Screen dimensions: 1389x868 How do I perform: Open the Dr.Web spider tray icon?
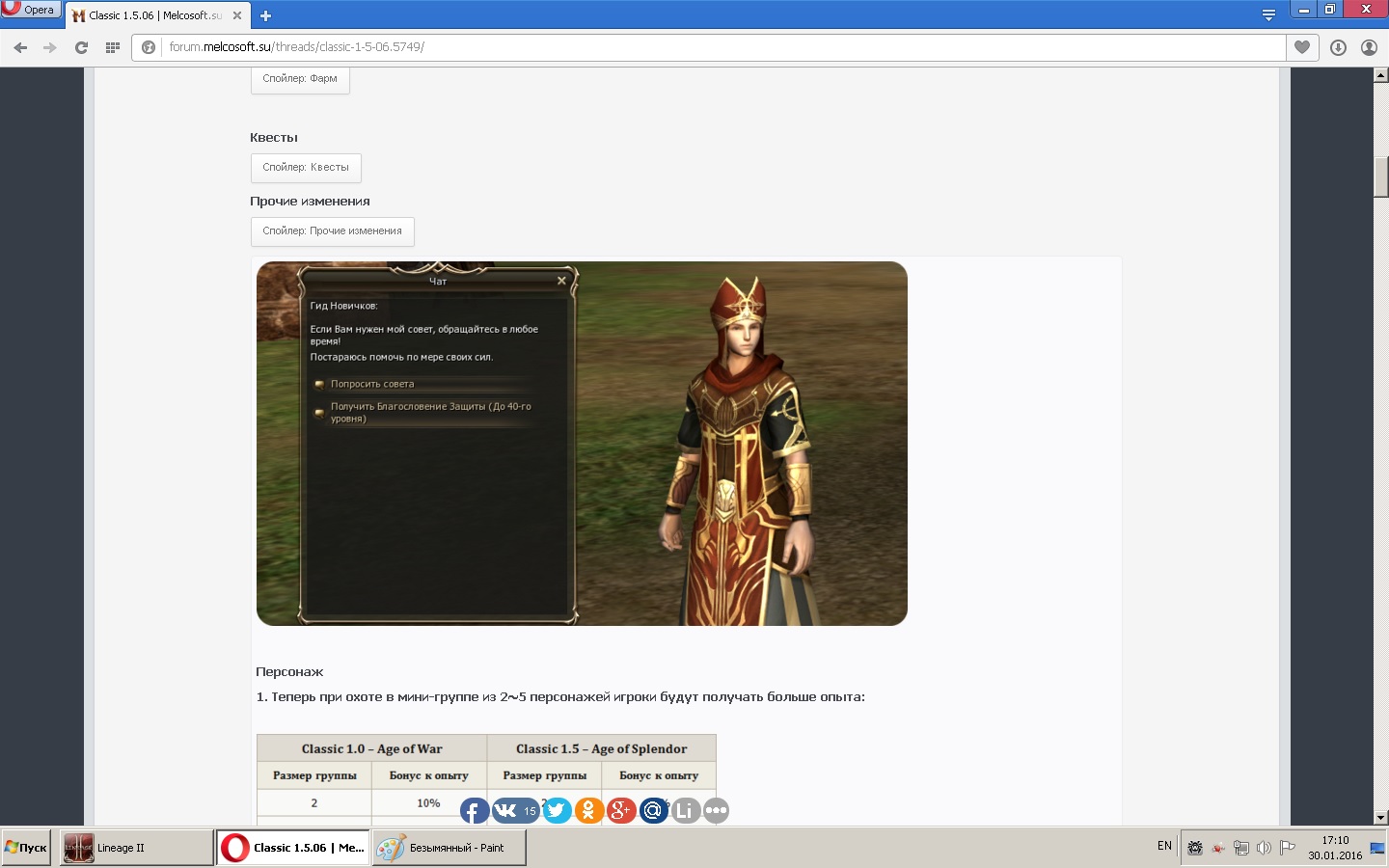(1195, 848)
